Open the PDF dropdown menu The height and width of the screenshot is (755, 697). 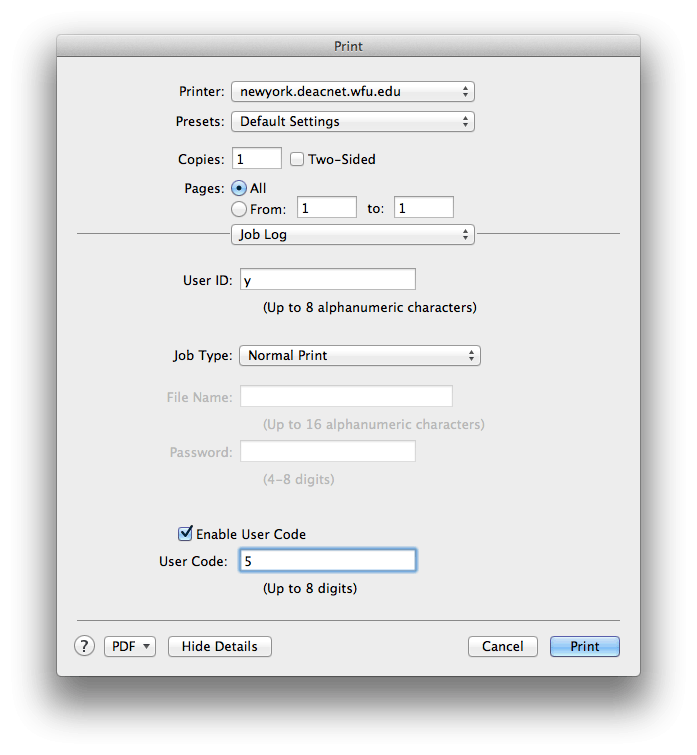coord(130,646)
